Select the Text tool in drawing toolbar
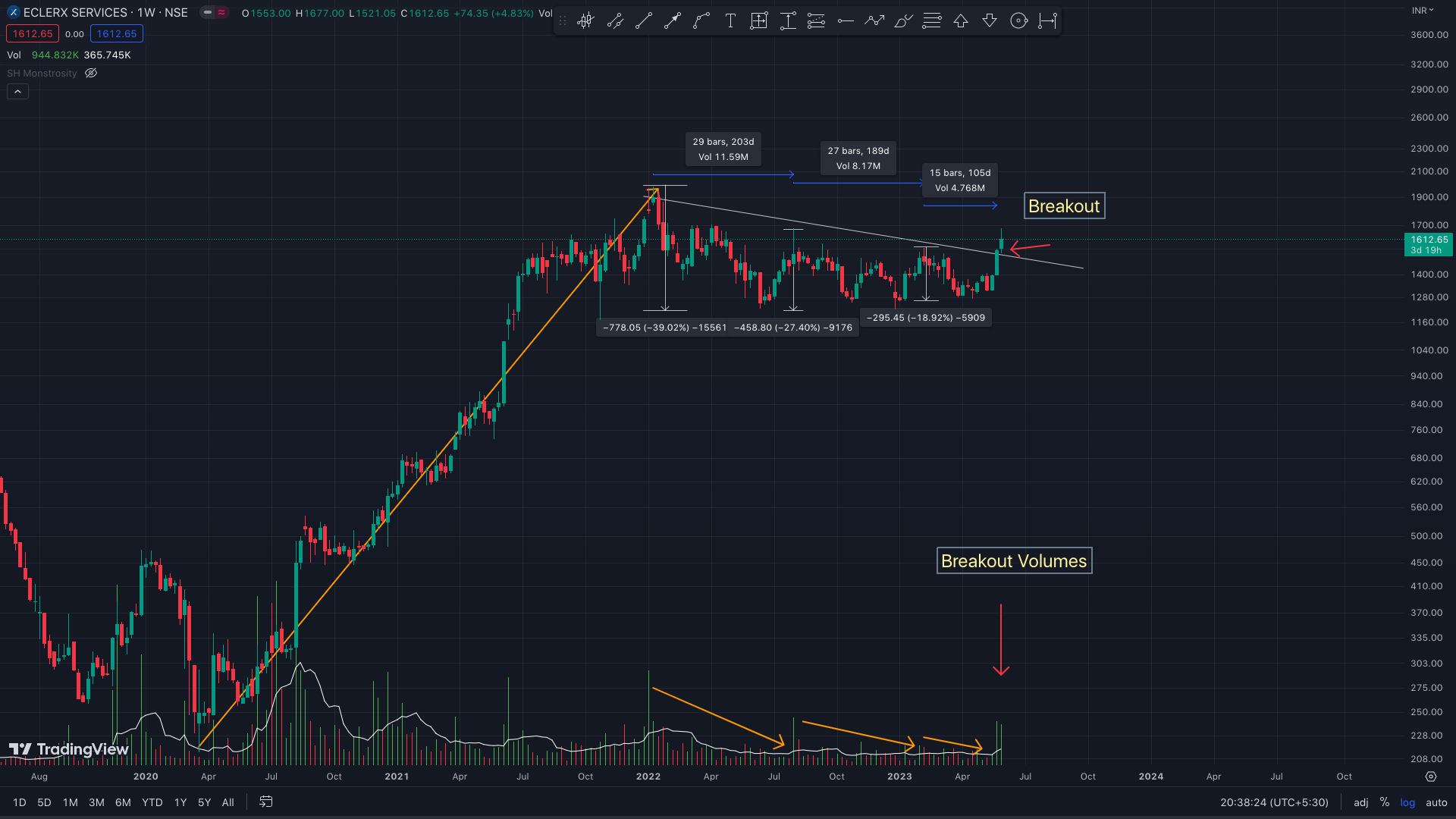The width and height of the screenshot is (1456, 819). tap(730, 21)
